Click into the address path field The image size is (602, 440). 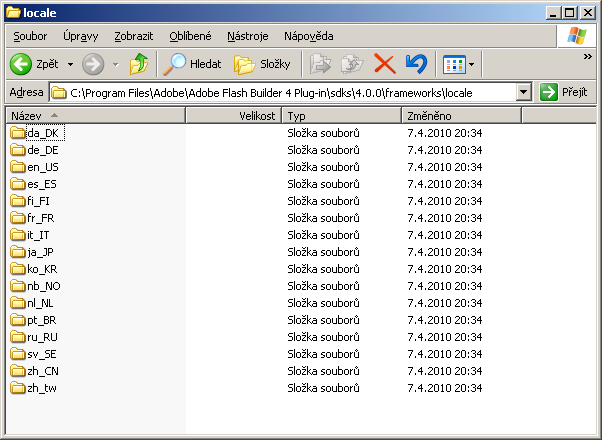pyautogui.click(x=291, y=93)
